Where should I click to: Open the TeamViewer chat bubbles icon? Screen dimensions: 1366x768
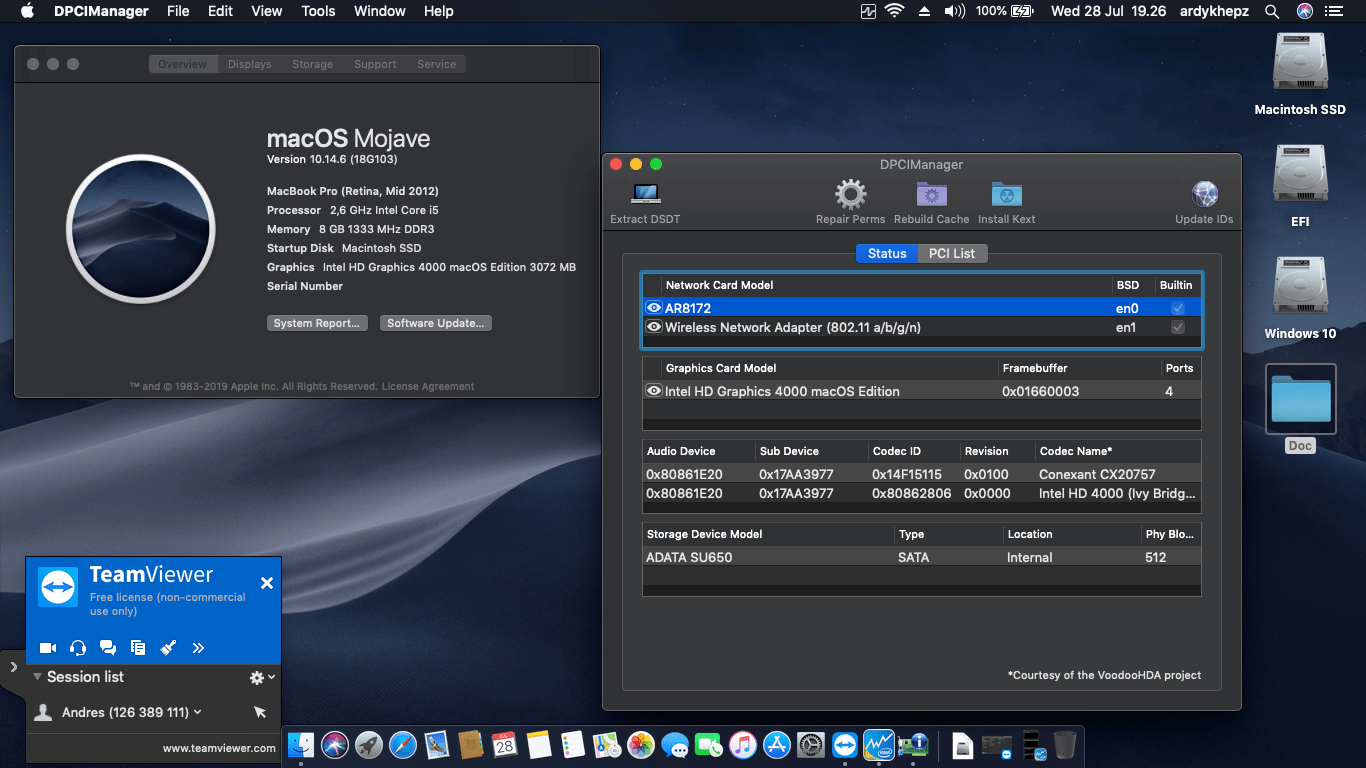108,648
